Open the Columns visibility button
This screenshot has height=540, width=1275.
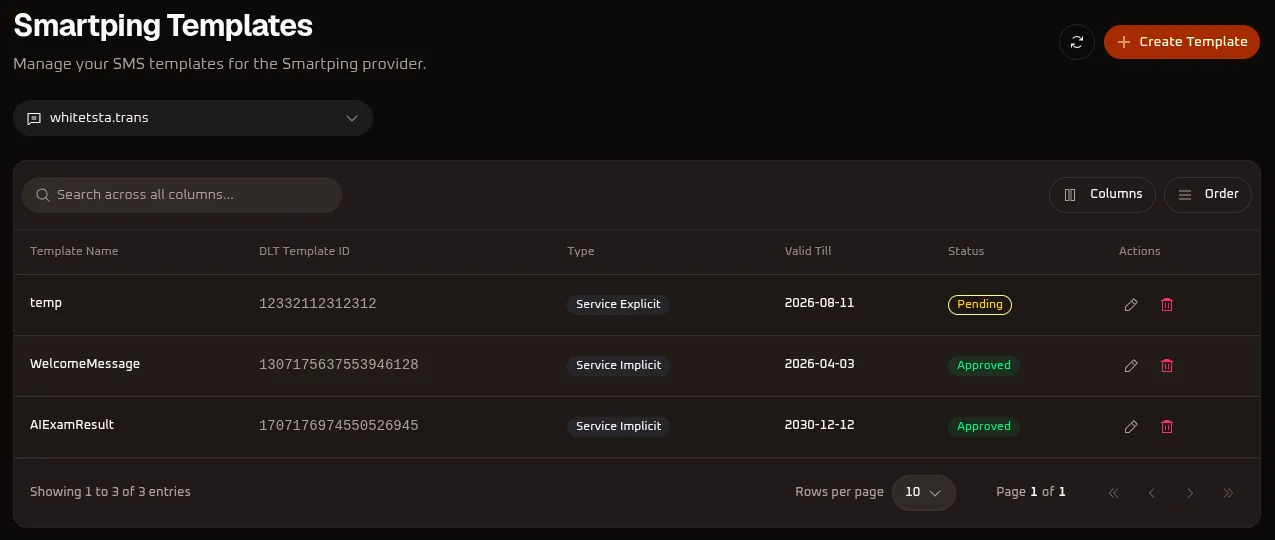(1102, 194)
